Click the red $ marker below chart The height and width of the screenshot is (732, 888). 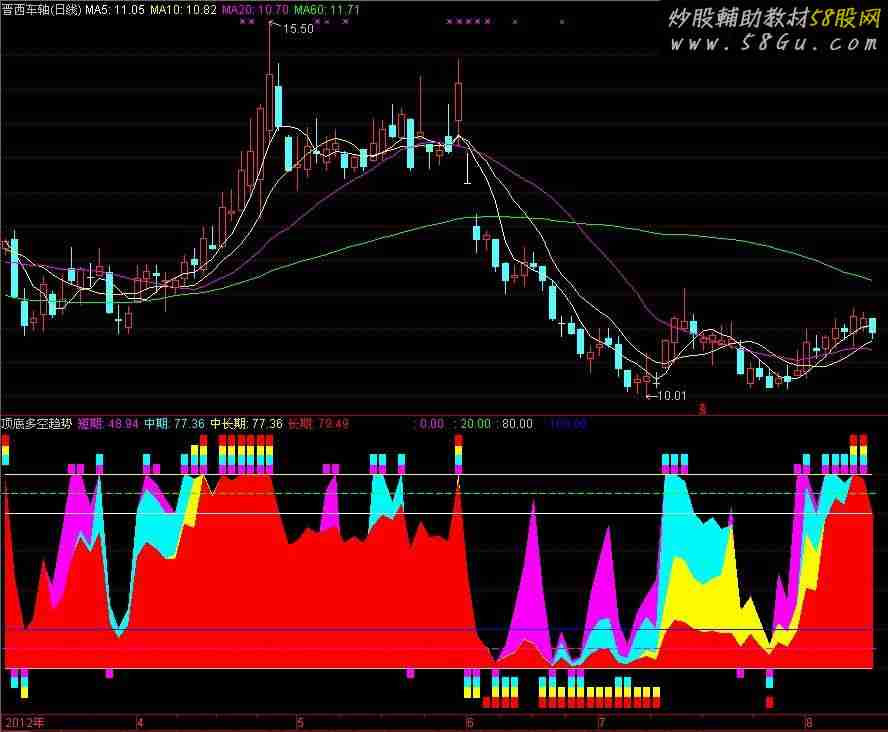pos(702,408)
